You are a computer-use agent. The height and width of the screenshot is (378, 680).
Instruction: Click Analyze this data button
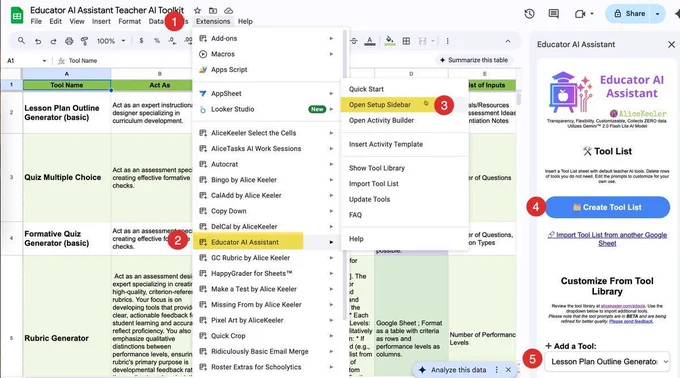453,370
